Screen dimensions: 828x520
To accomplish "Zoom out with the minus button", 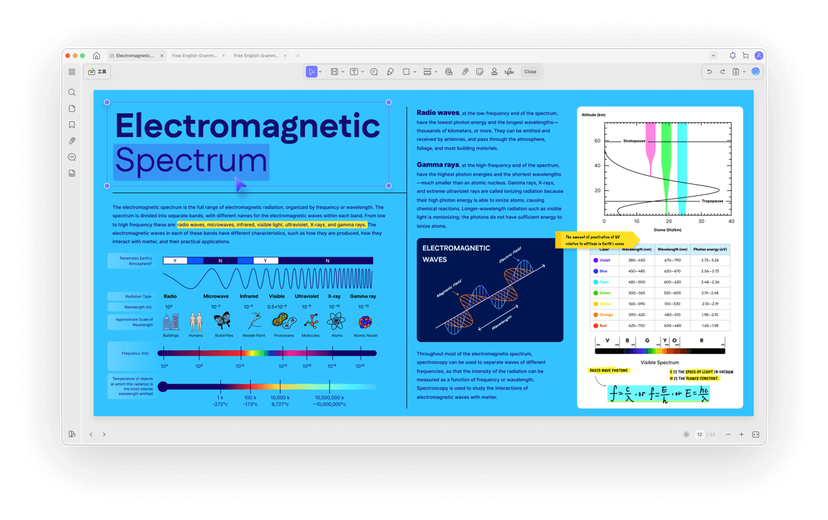I will tap(728, 434).
